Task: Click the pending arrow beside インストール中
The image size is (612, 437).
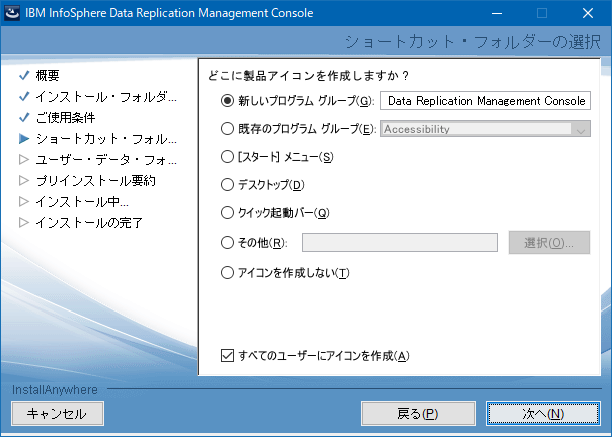Action: click(24, 201)
